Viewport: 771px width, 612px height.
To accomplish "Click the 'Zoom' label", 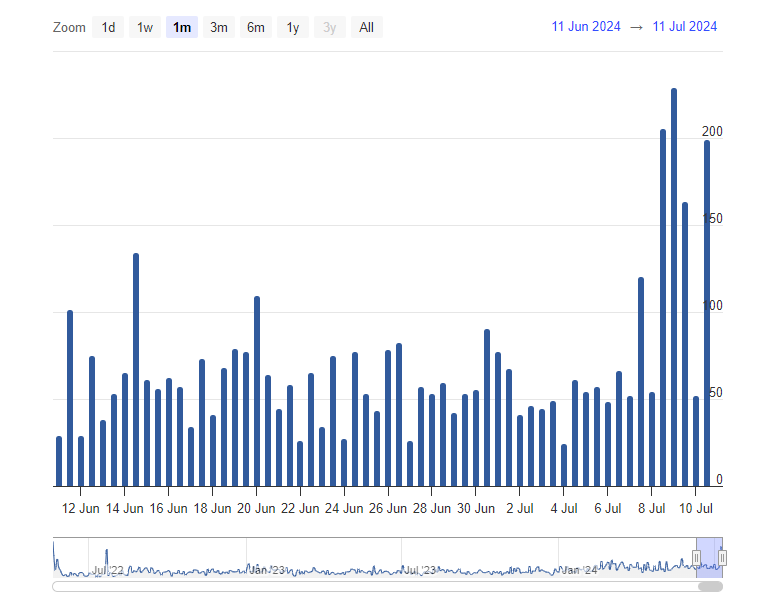I will point(69,28).
